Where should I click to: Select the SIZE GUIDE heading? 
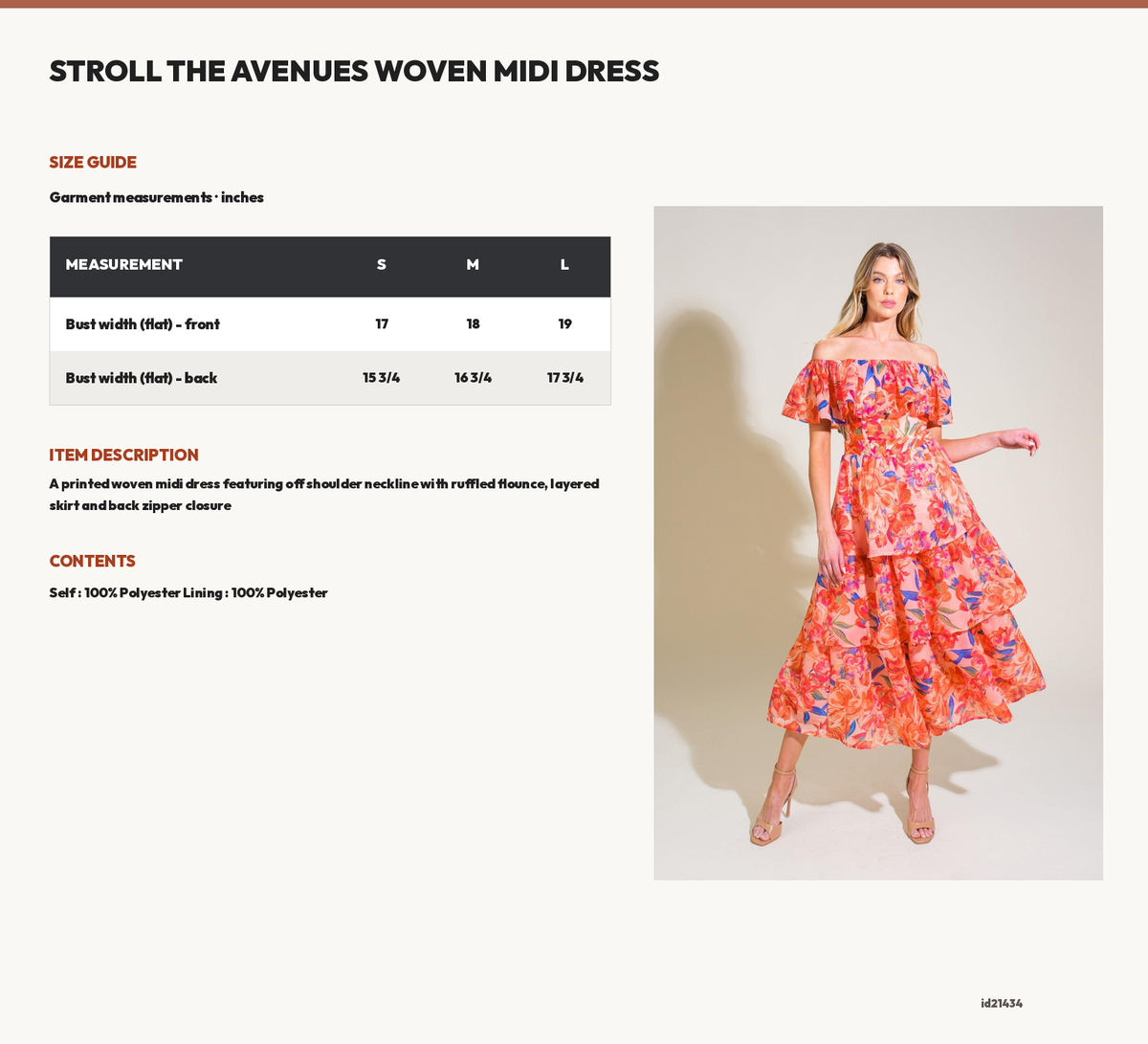(93, 162)
